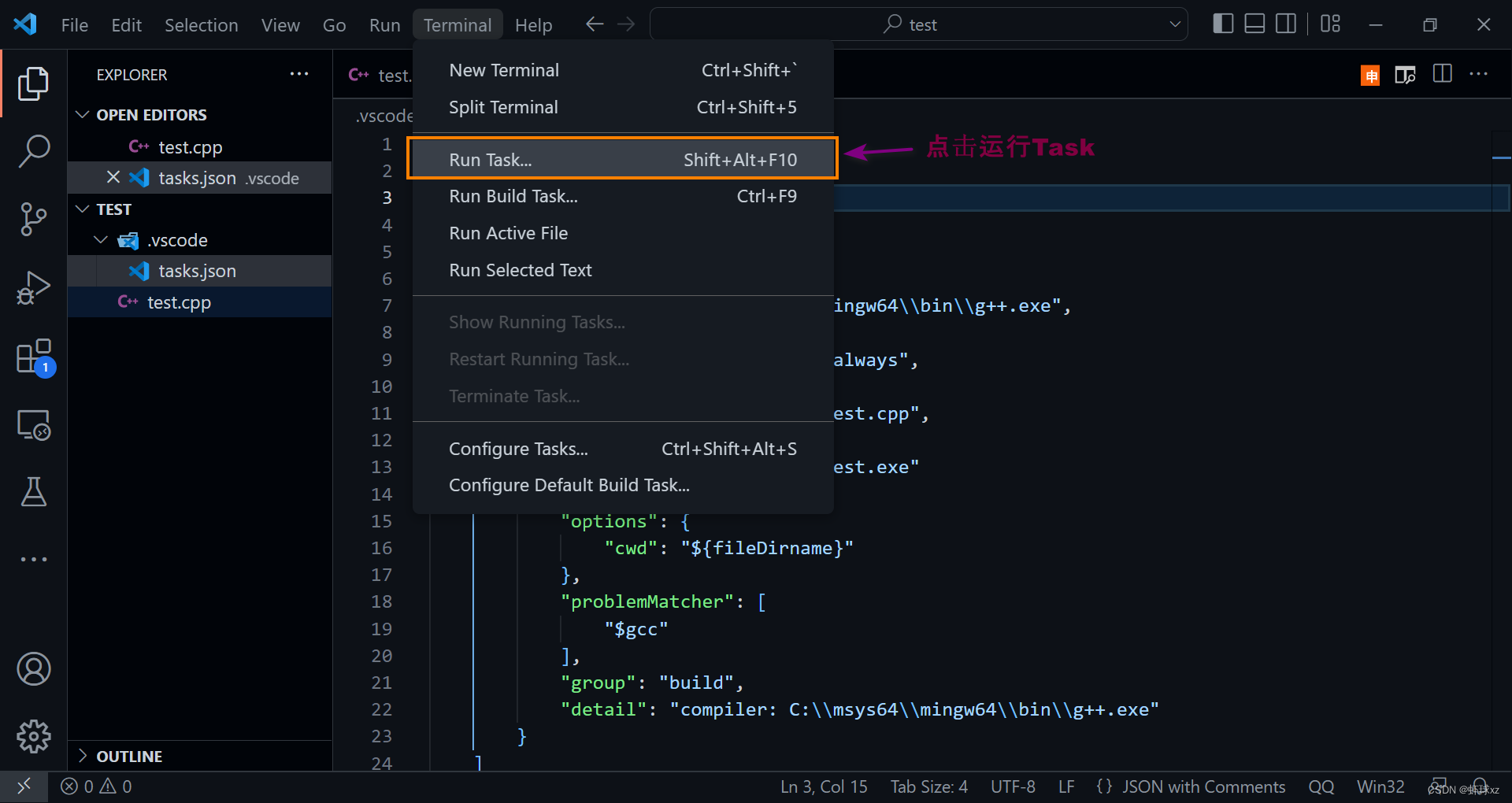Click QQ status bar item
The height and width of the screenshot is (803, 1512).
click(x=1321, y=786)
